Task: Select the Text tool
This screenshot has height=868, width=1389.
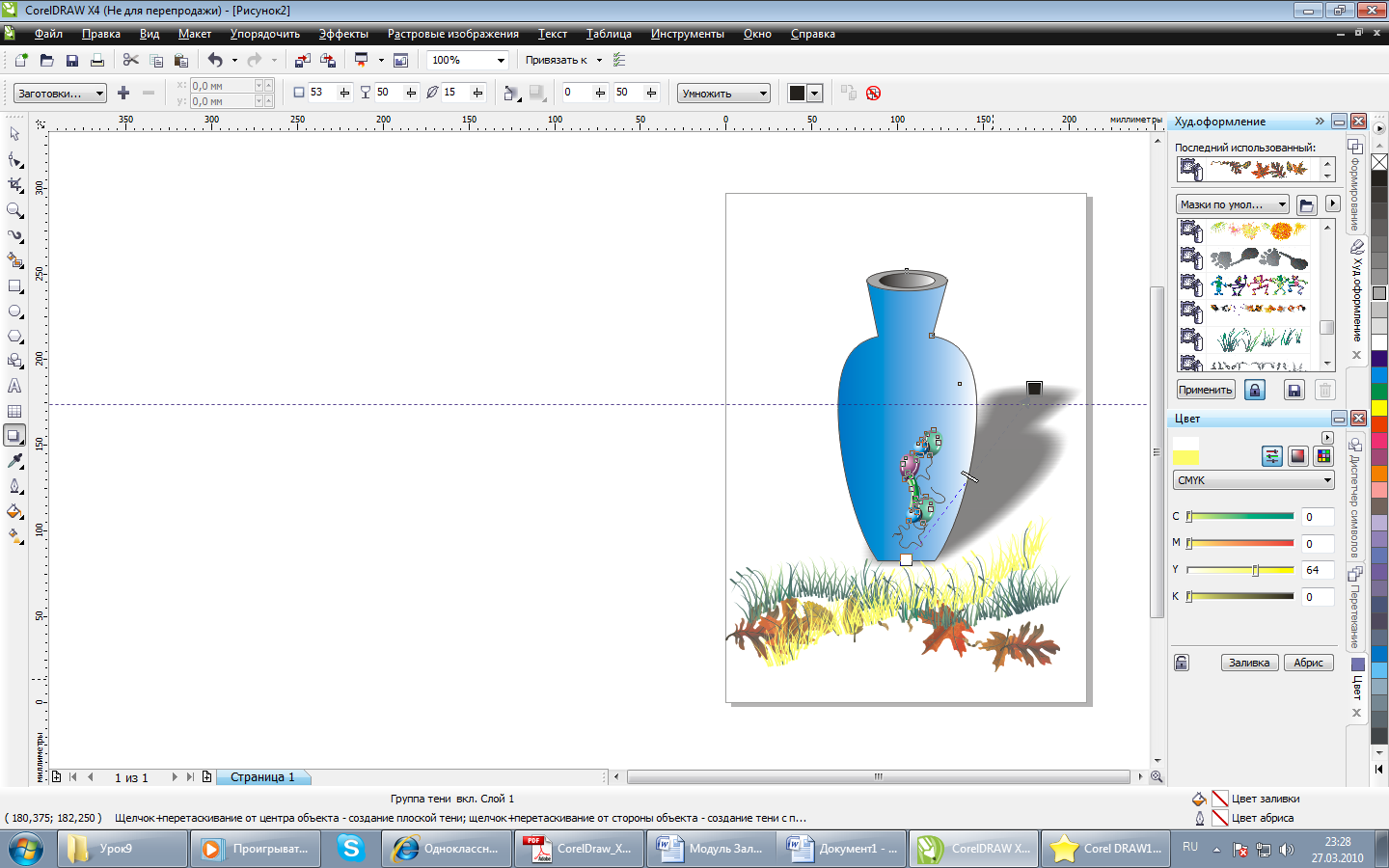Action: [x=14, y=386]
